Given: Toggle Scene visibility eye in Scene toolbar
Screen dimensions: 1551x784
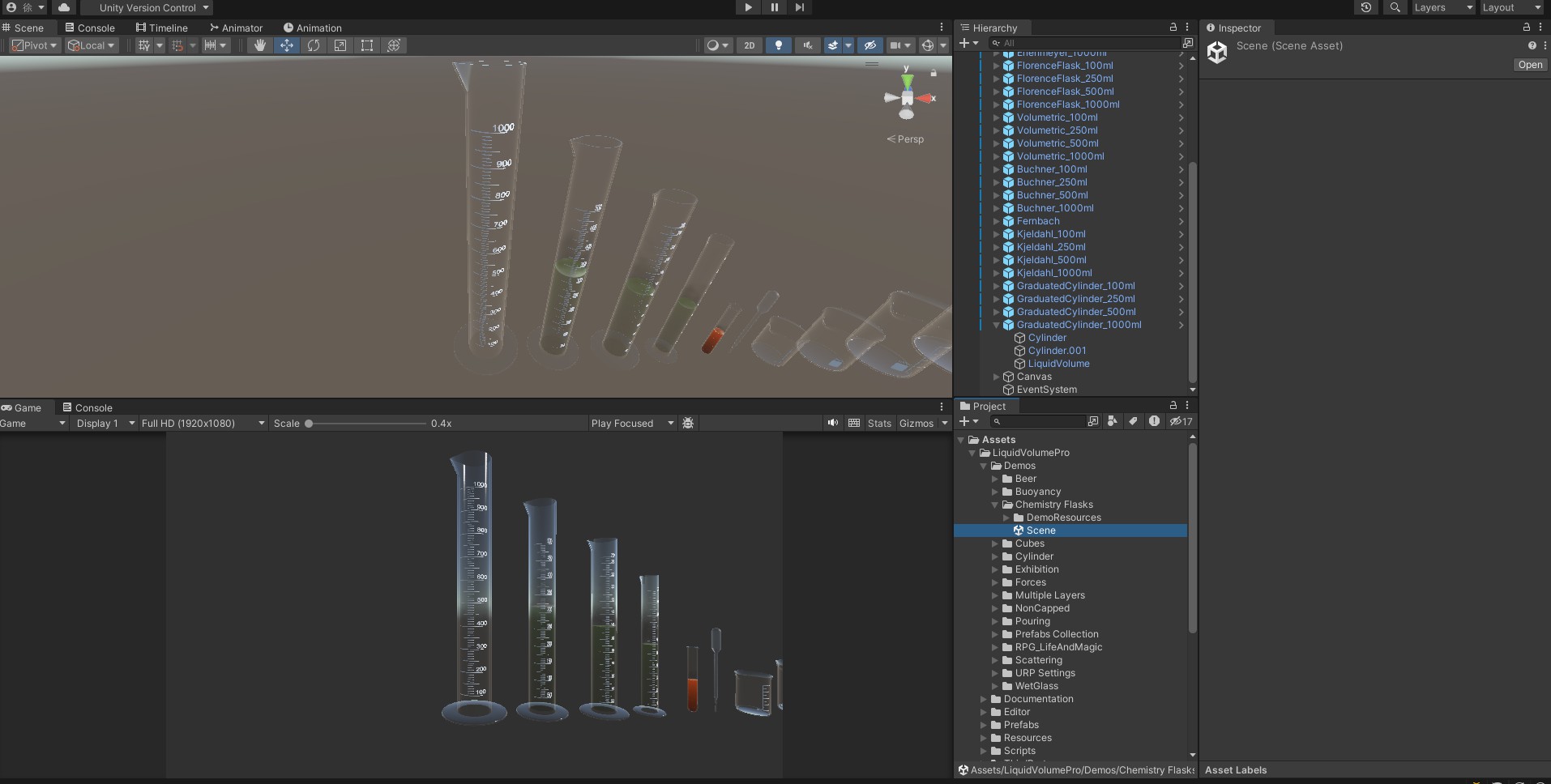Looking at the screenshot, I should tap(869, 45).
